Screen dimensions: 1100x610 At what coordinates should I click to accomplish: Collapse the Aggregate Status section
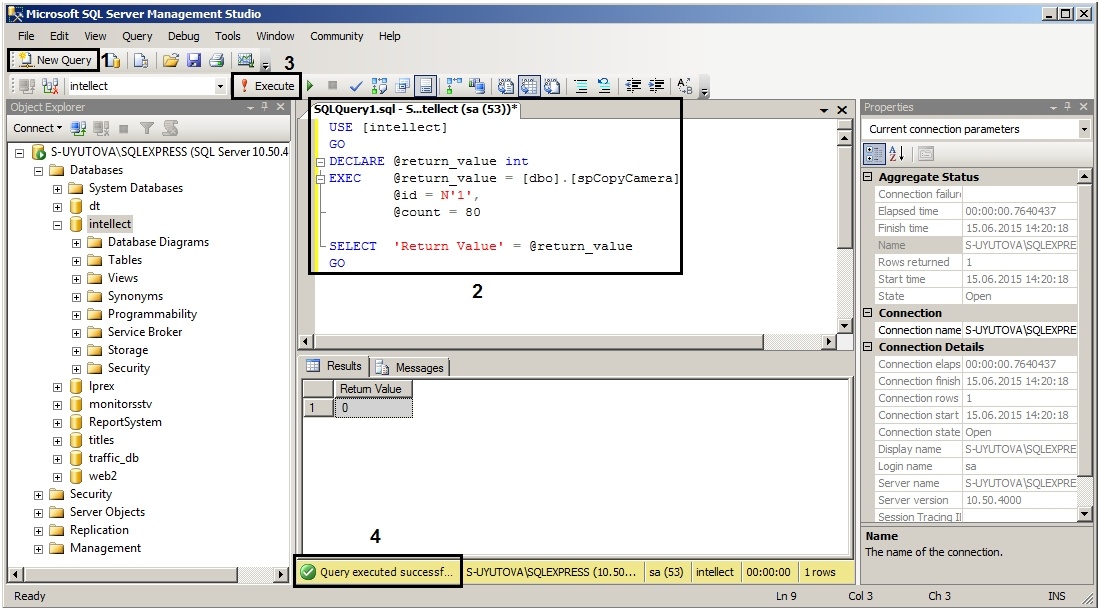pos(868,177)
